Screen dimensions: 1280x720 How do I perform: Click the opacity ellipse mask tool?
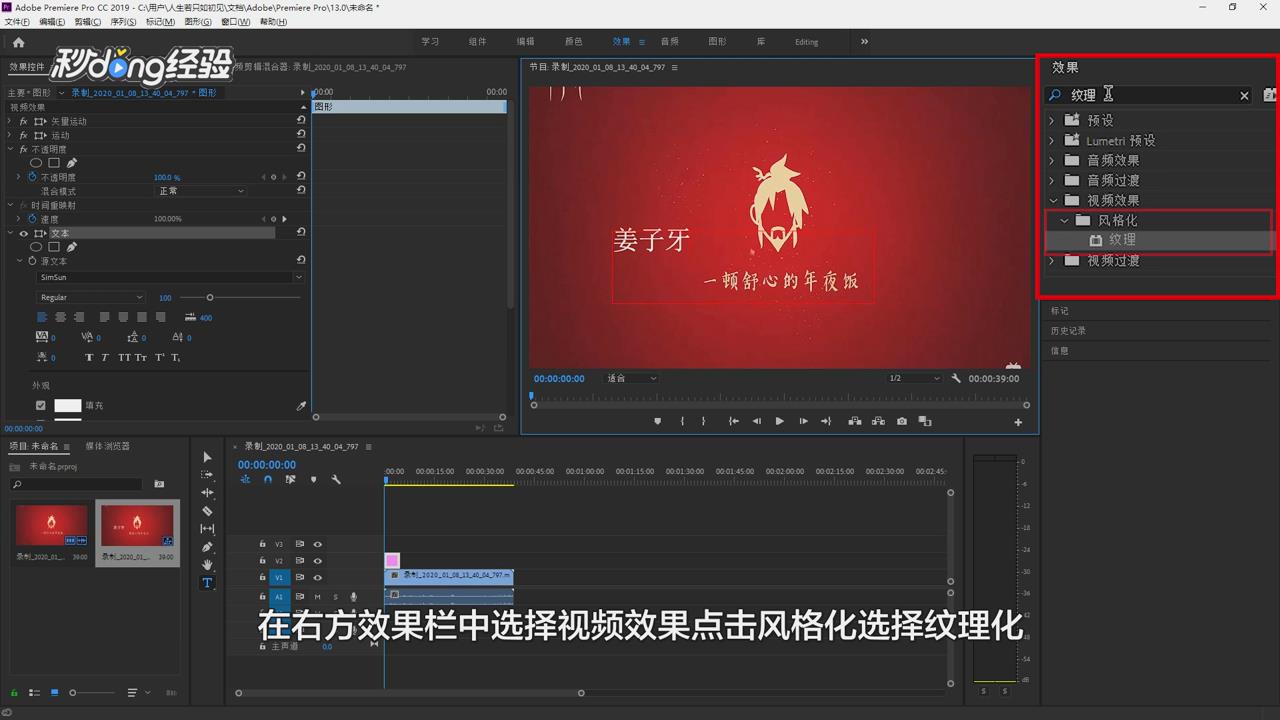point(36,163)
